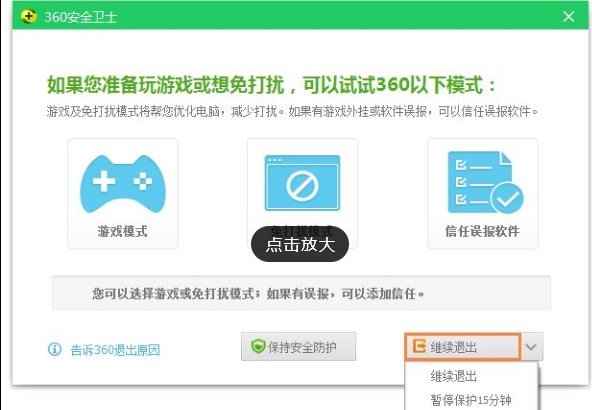Click the 360安全卫士 logo icon in title bar
This screenshot has width=592, height=410.
pos(29,16)
